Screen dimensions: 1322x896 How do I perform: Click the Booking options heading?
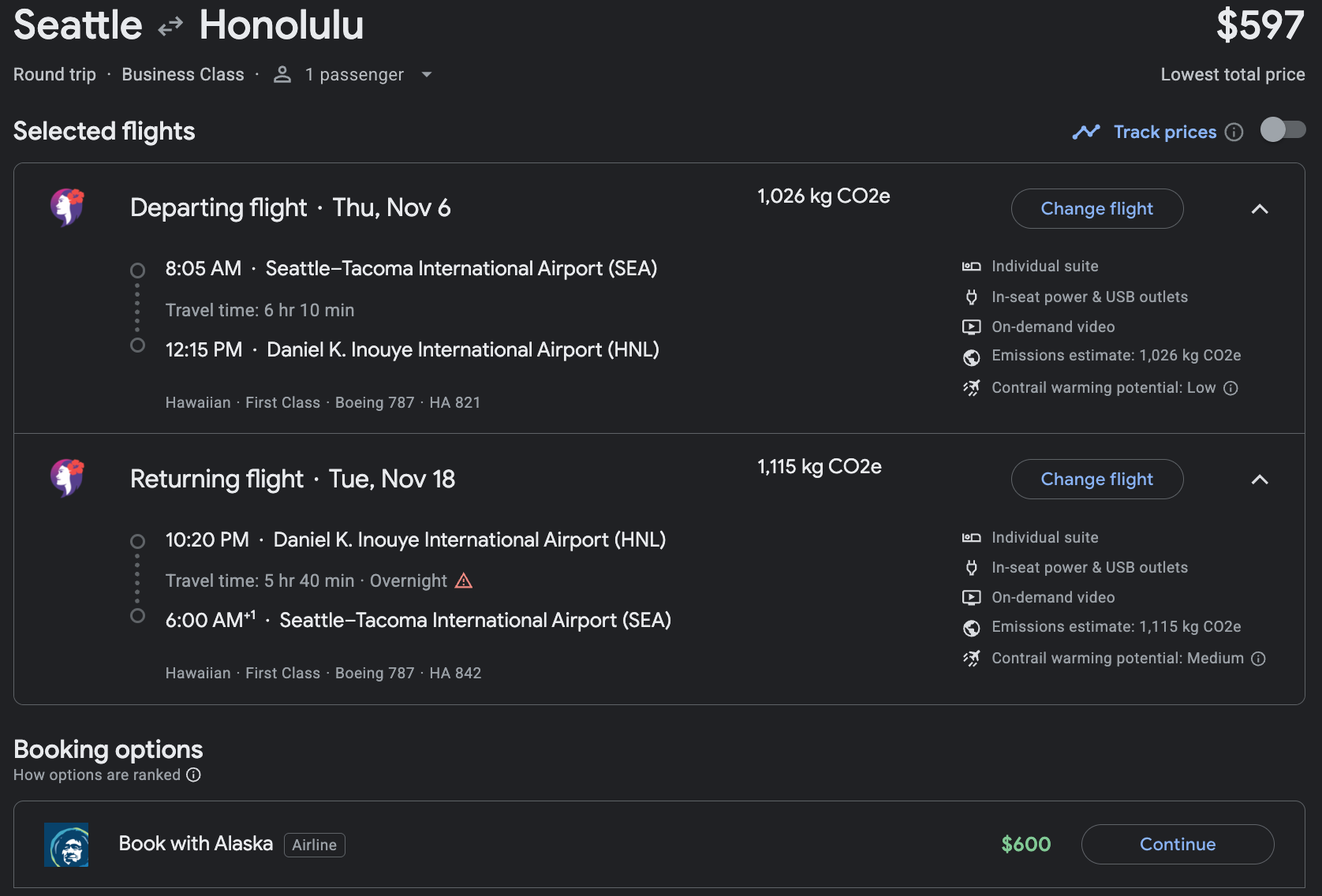(x=108, y=749)
